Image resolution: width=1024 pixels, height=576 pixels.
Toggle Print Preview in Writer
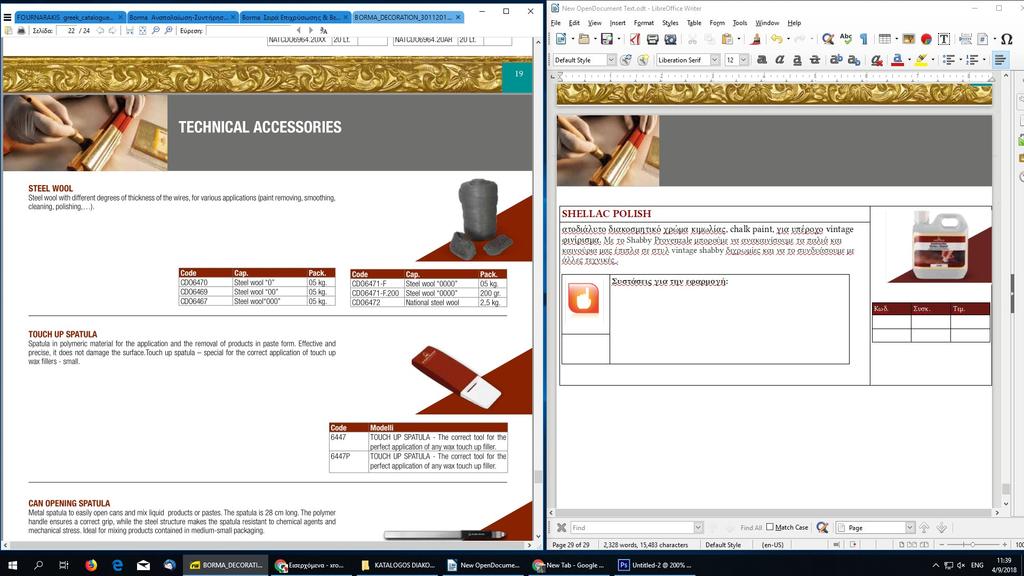point(670,39)
